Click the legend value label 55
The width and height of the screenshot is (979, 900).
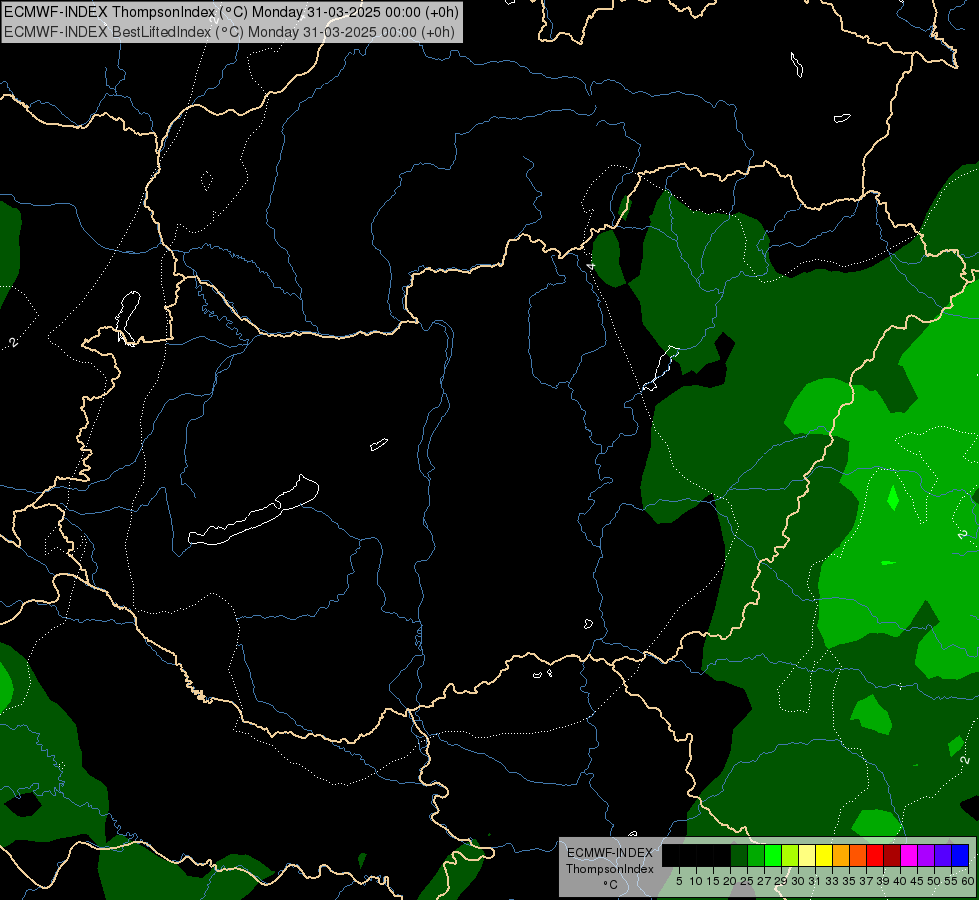[x=951, y=881]
